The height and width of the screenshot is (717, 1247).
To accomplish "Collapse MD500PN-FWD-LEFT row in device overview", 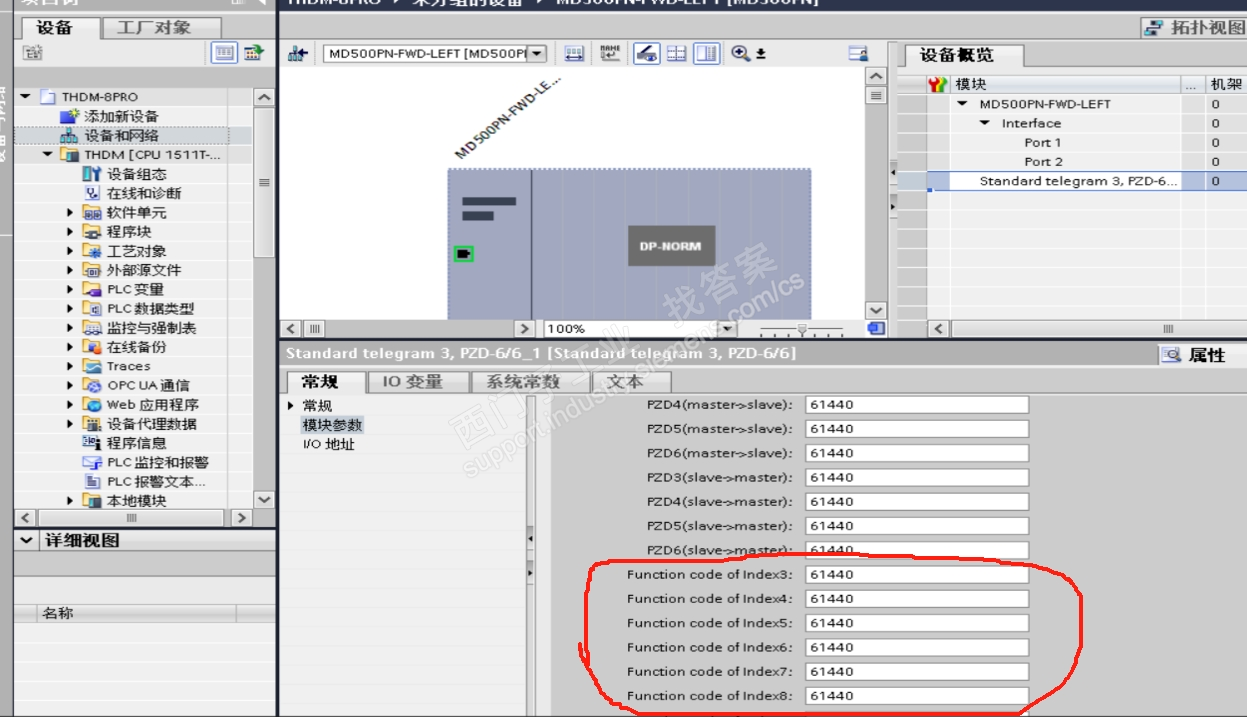I will (962, 104).
